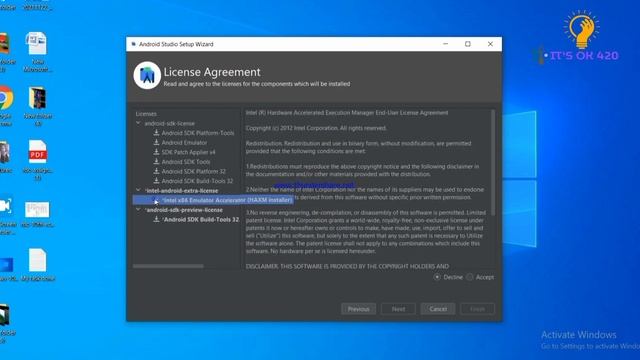Close the Android Studio Setup Wizard

click(x=490, y=44)
